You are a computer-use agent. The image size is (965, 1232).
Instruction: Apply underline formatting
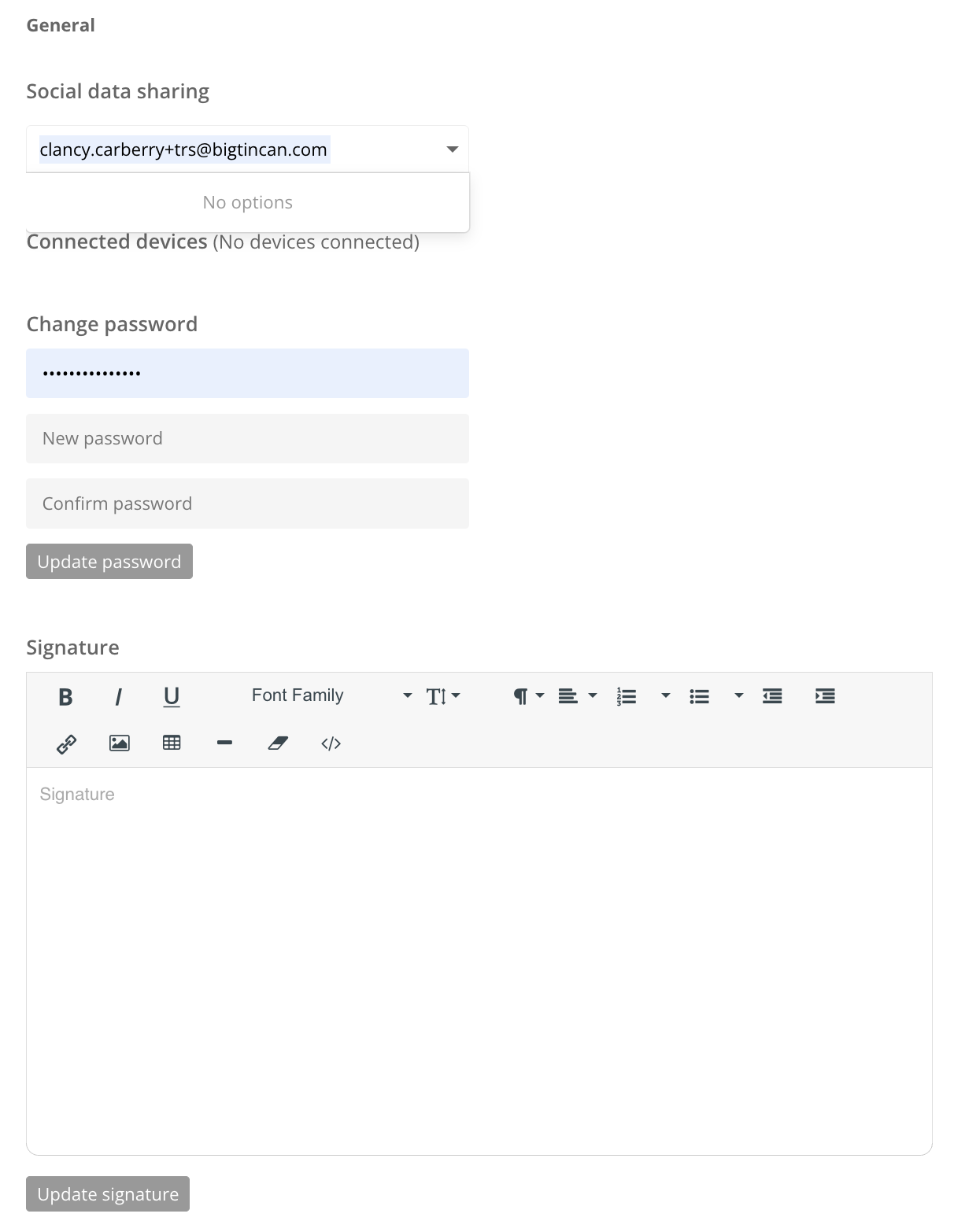coord(172,695)
